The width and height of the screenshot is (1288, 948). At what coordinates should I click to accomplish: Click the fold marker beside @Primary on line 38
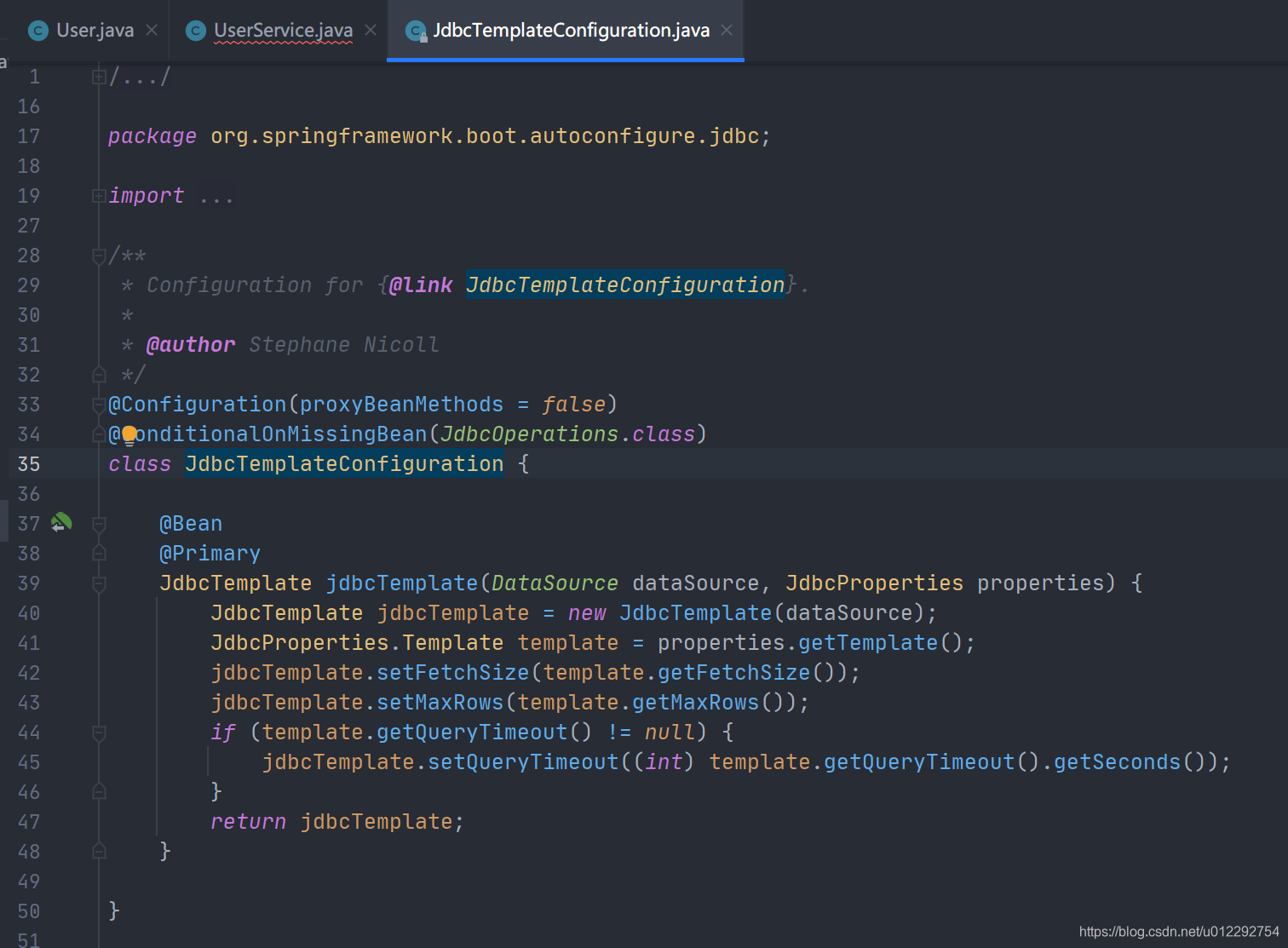99,554
